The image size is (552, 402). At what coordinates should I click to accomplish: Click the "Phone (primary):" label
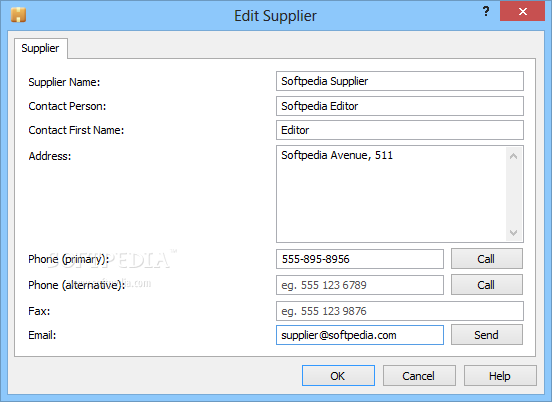tap(68, 259)
